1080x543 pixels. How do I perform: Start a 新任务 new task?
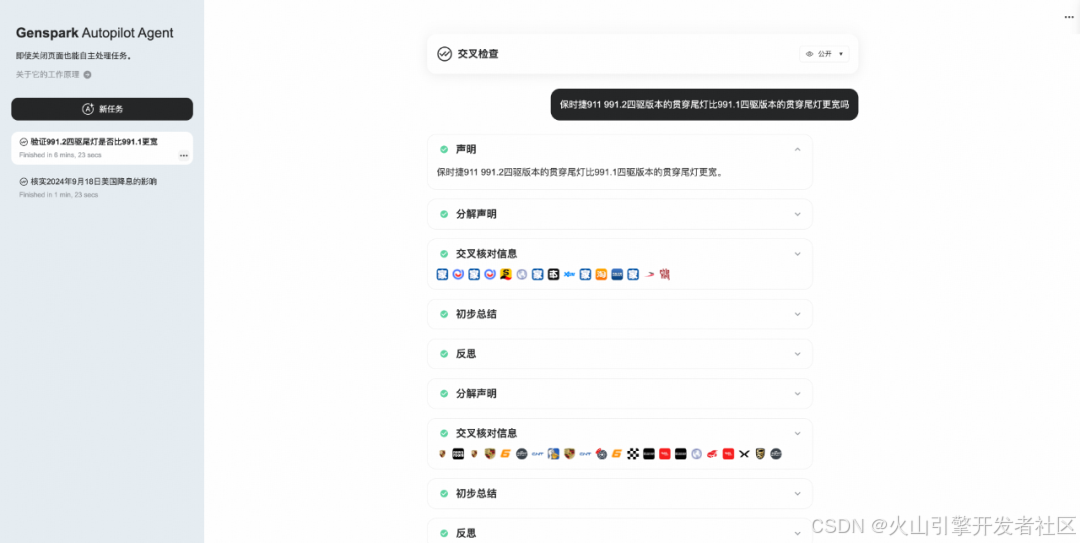pyautogui.click(x=102, y=109)
